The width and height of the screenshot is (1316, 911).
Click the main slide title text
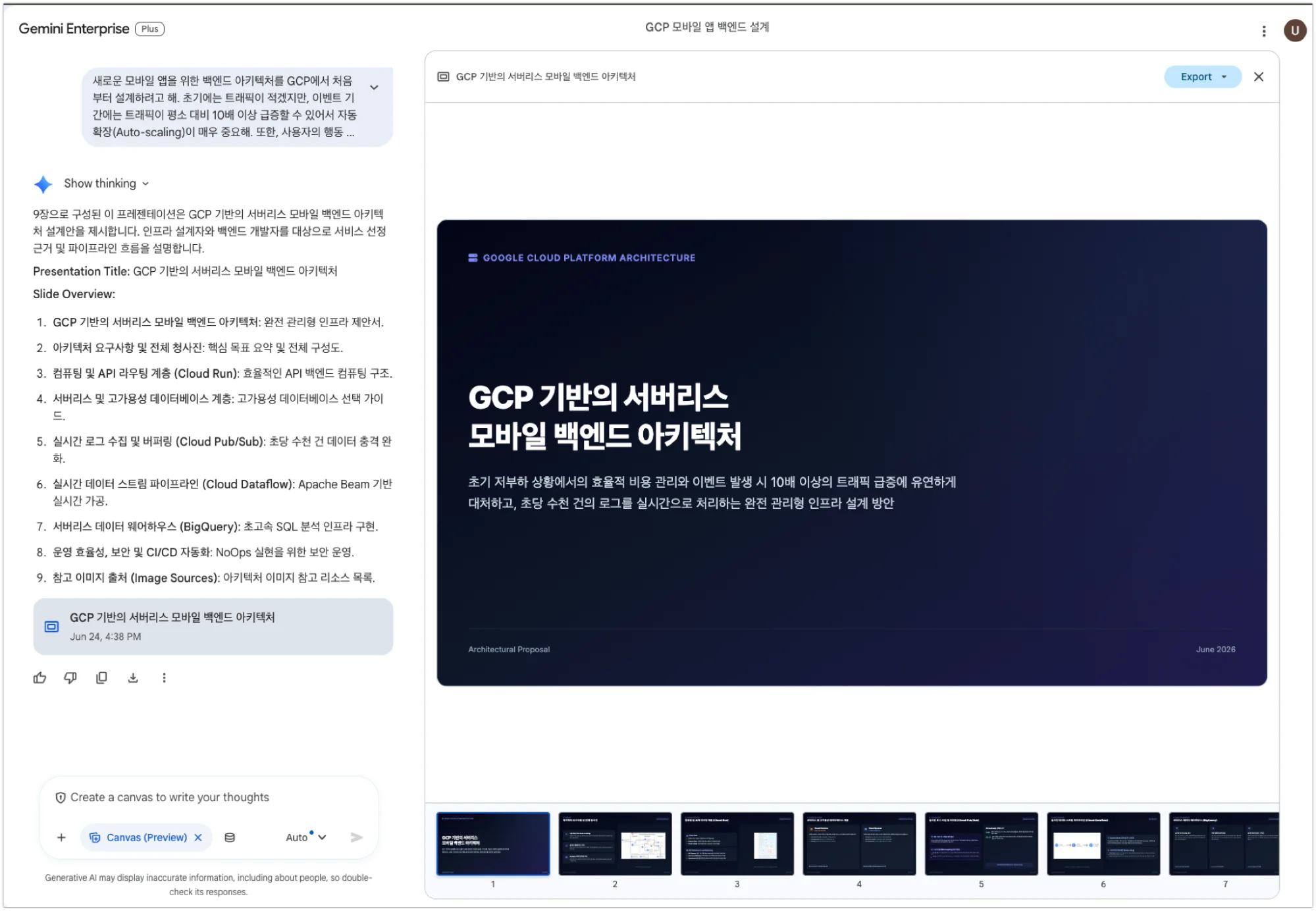pyautogui.click(x=604, y=417)
